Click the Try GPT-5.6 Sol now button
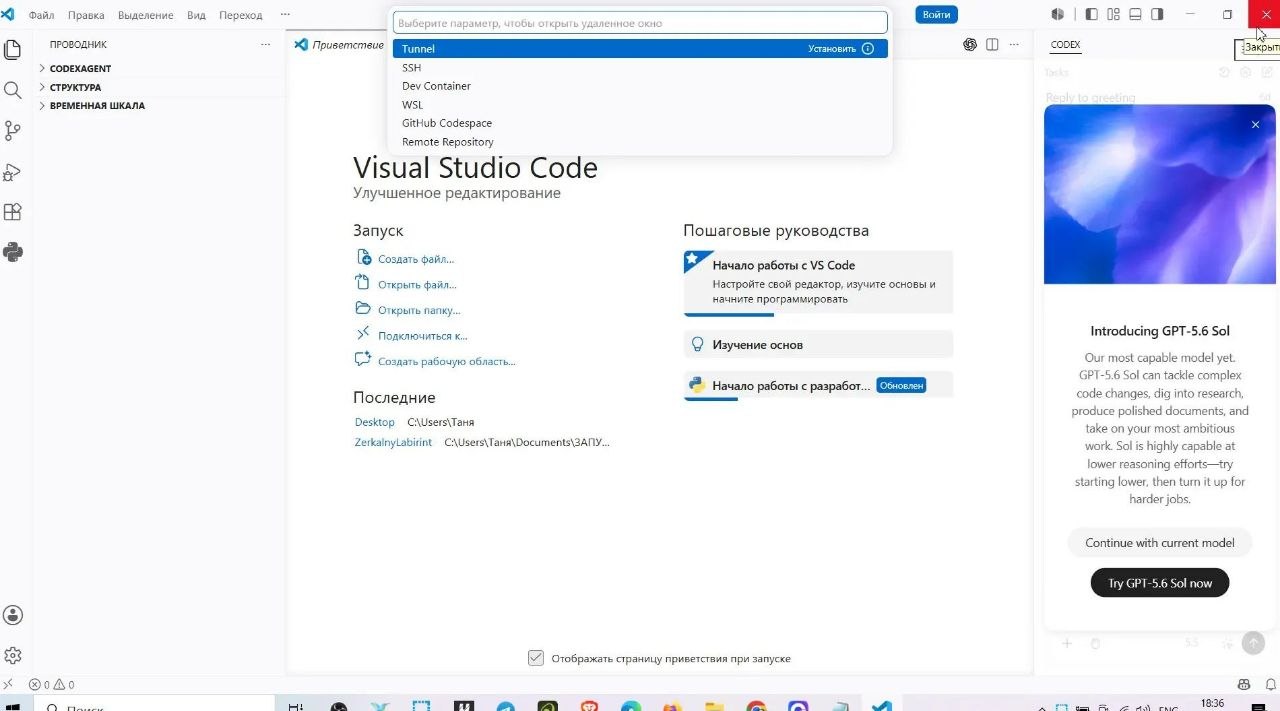 [1160, 583]
